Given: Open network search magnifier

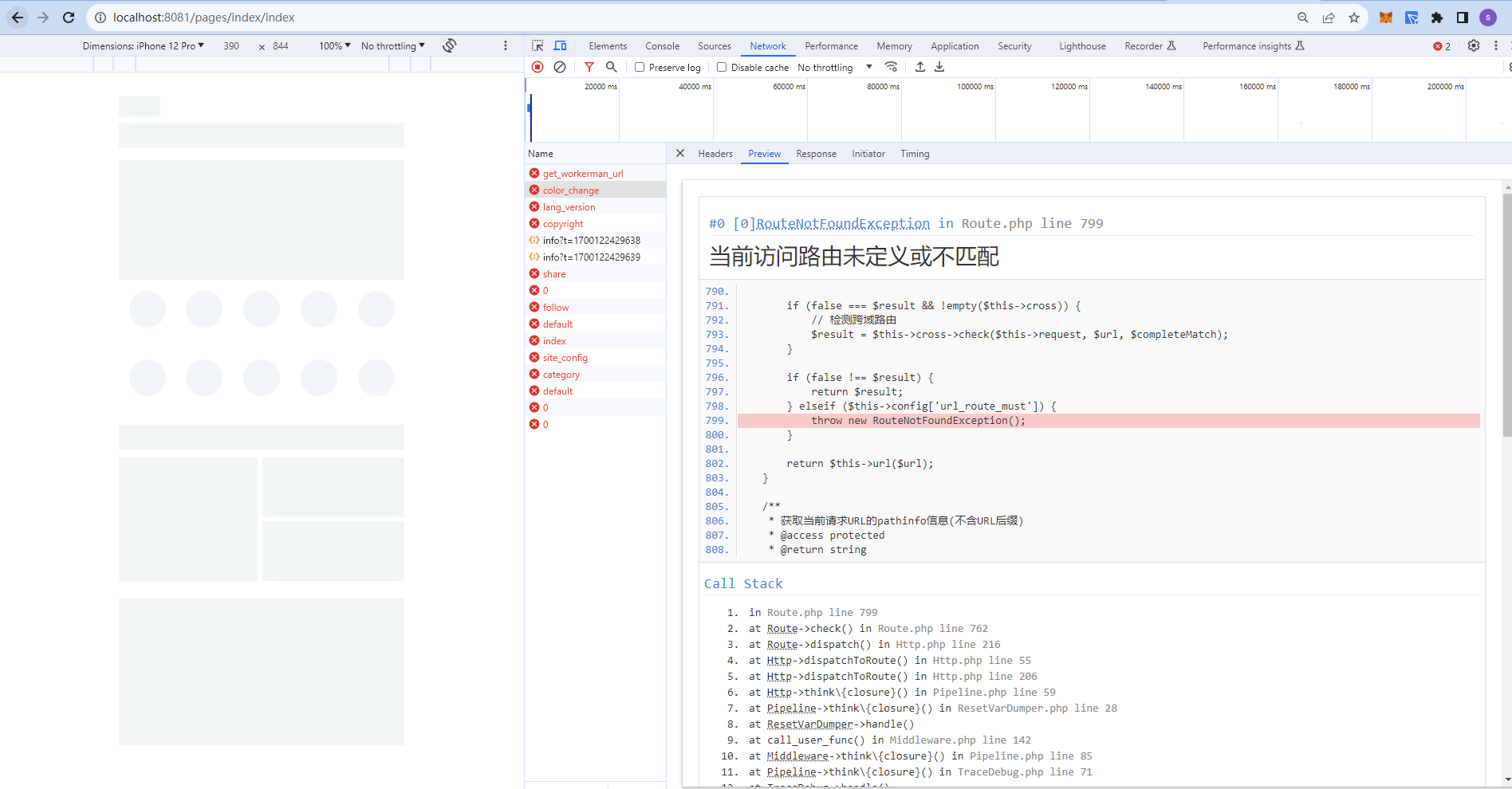Looking at the screenshot, I should point(612,67).
